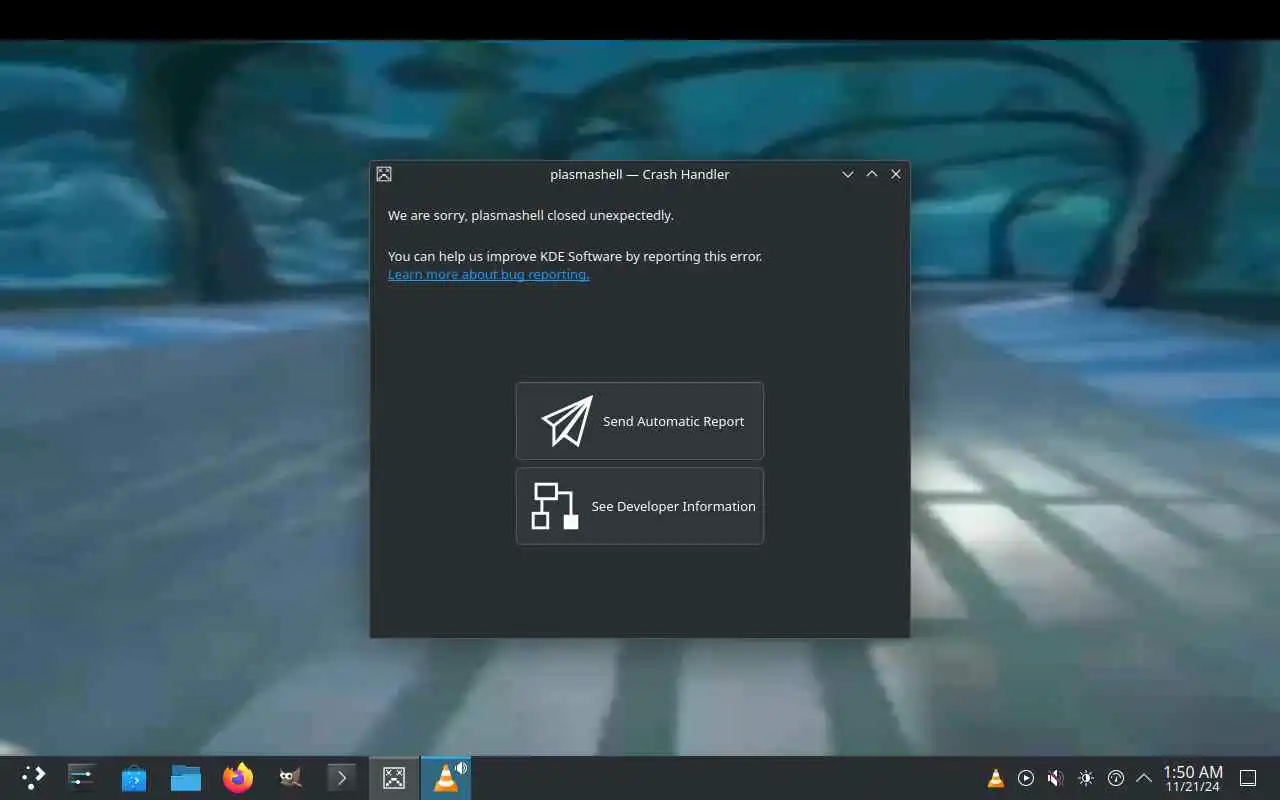Open GIMP from the taskbar
The image size is (1280, 800).
tap(290, 777)
